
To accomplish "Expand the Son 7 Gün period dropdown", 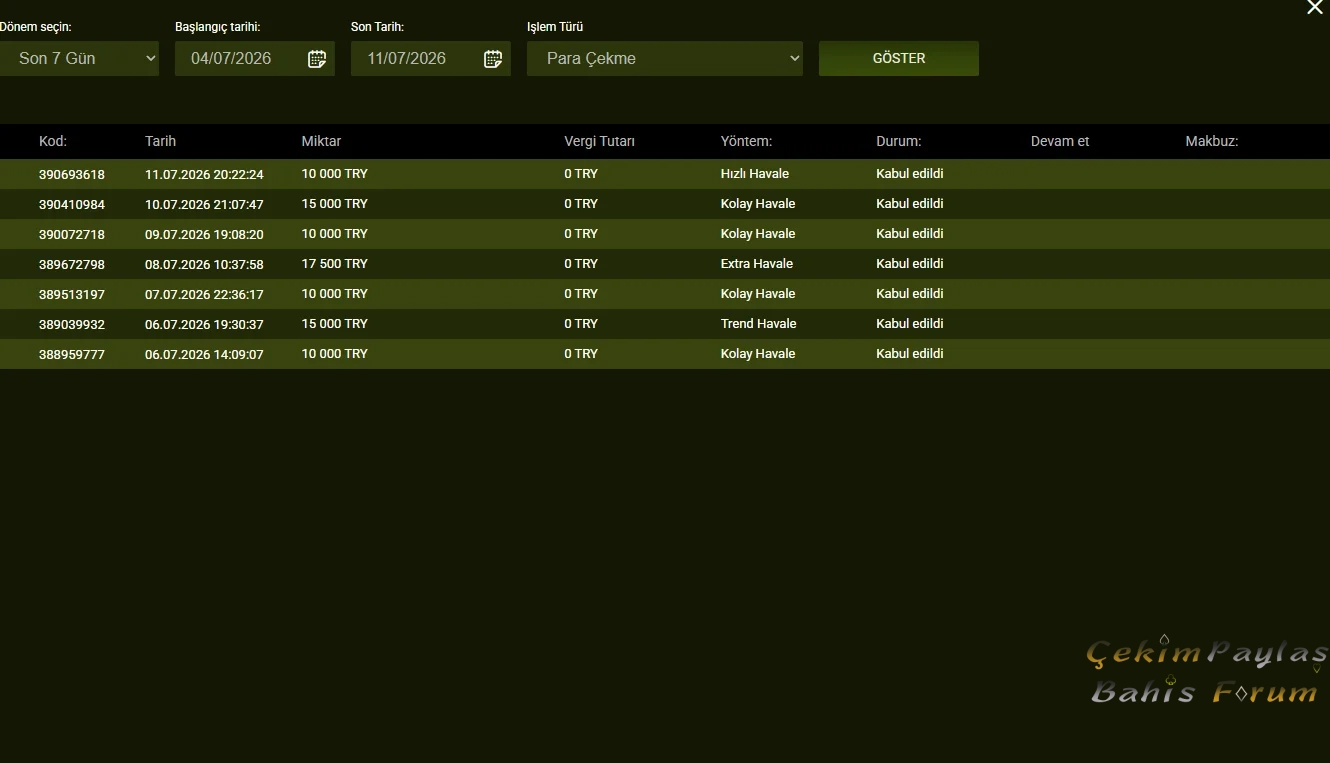I will point(79,58).
